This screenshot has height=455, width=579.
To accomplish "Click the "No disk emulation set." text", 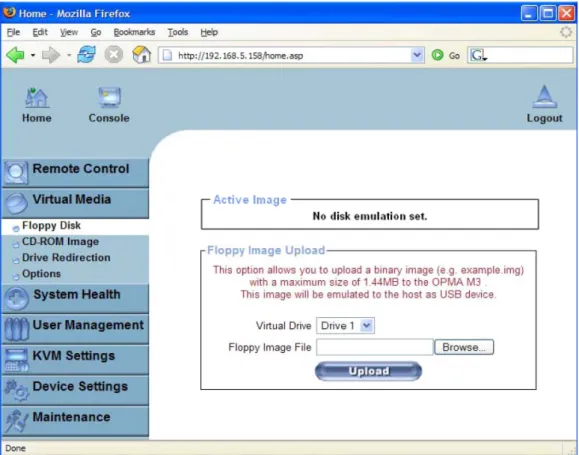I will click(370, 216).
